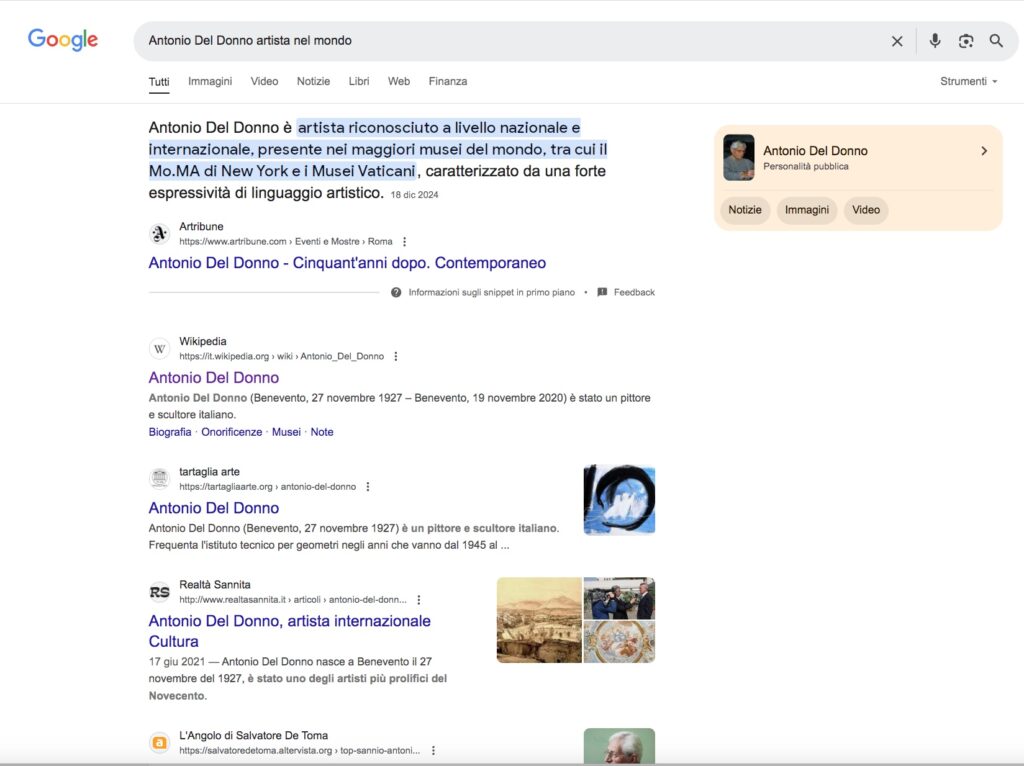Click the 'Personalità pubblica' subtitle

806,167
